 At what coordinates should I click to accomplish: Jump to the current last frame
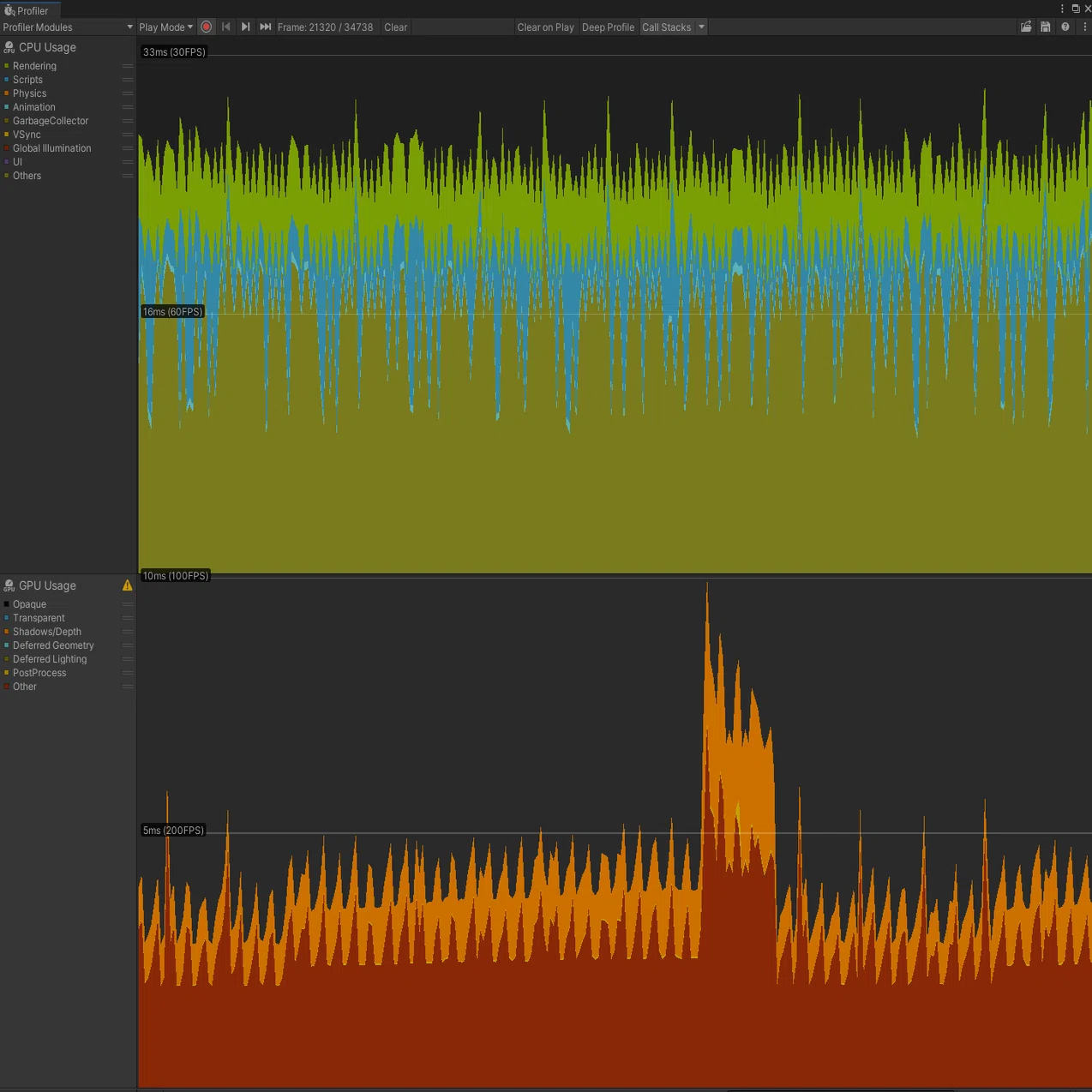(x=266, y=27)
